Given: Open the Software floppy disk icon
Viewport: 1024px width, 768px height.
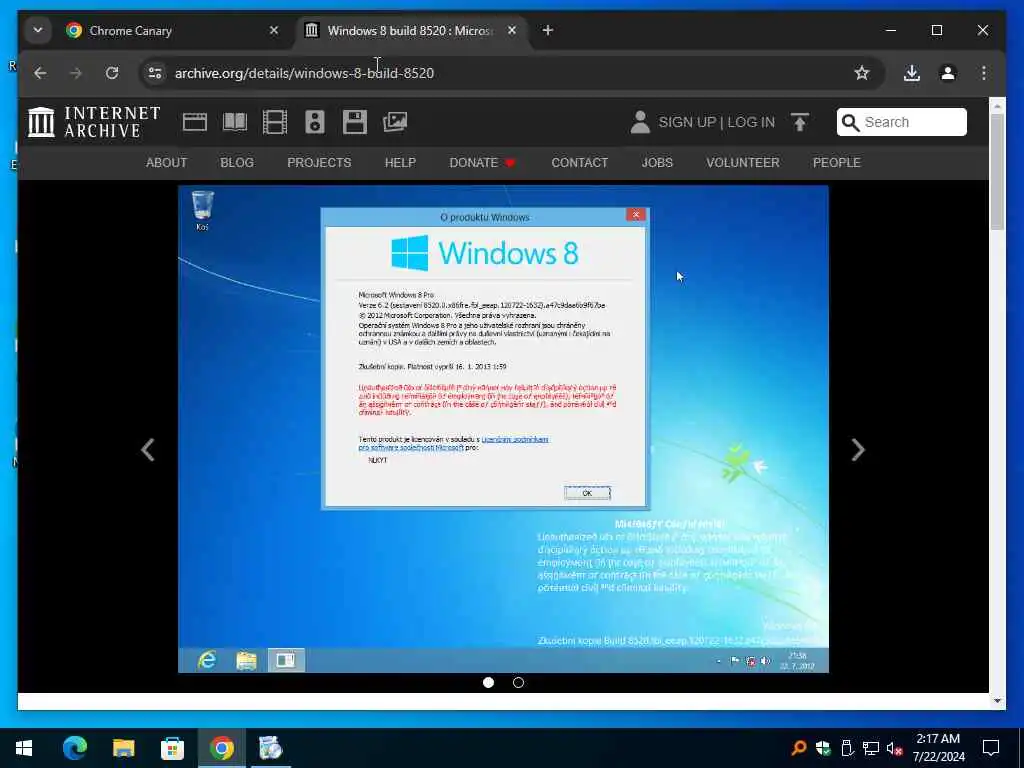Looking at the screenshot, I should click(355, 122).
